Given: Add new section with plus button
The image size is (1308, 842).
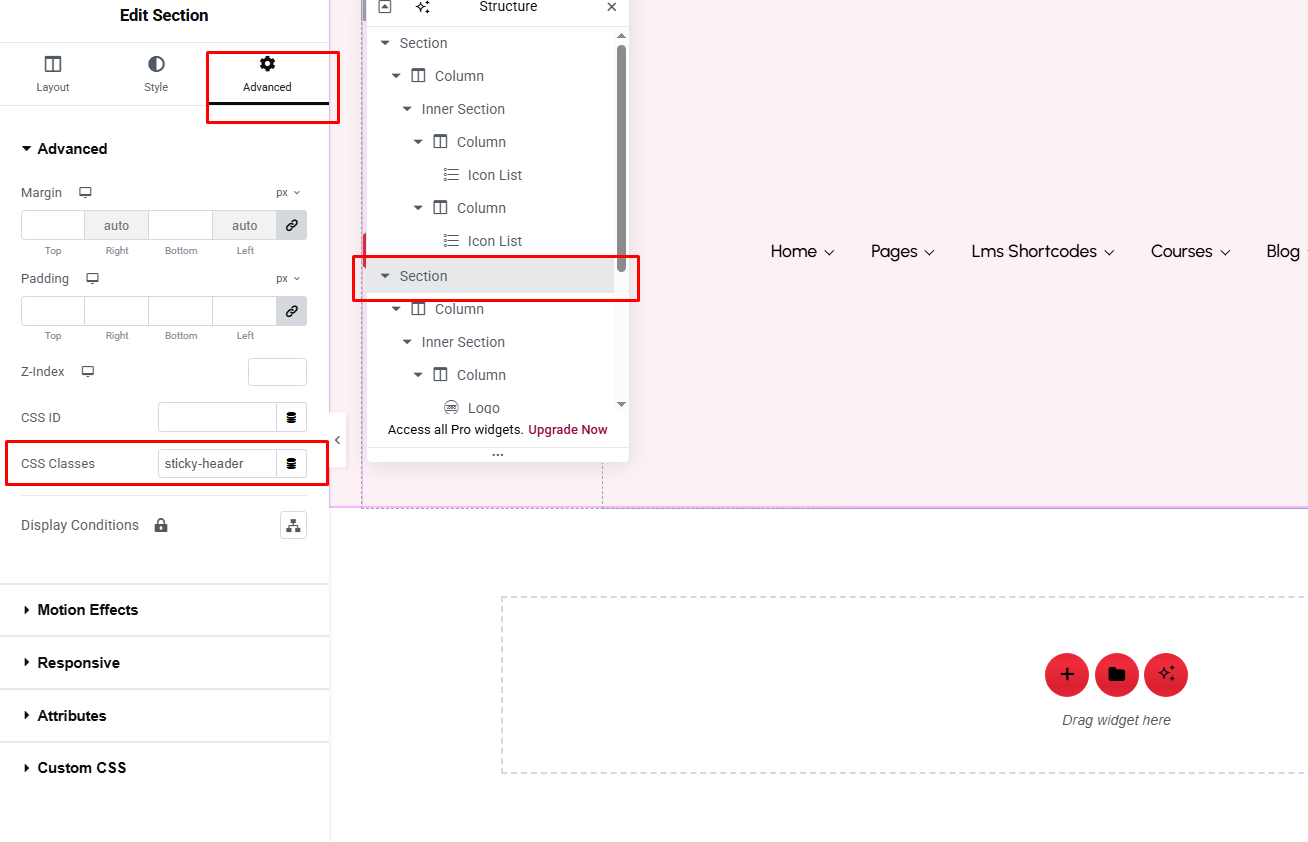Looking at the screenshot, I should tap(1067, 675).
